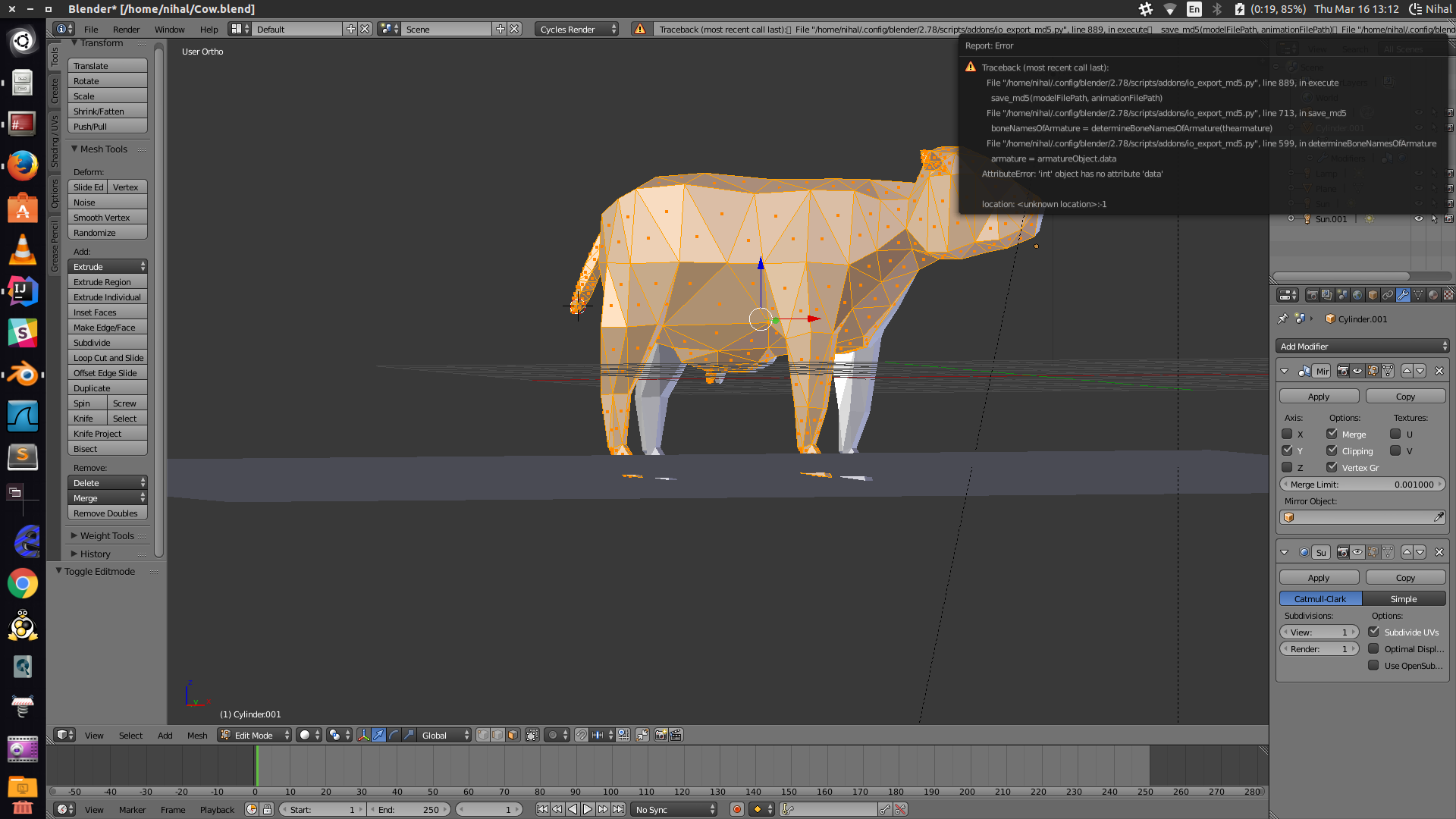
Task: Open Google Chrome from the dock
Action: click(23, 583)
